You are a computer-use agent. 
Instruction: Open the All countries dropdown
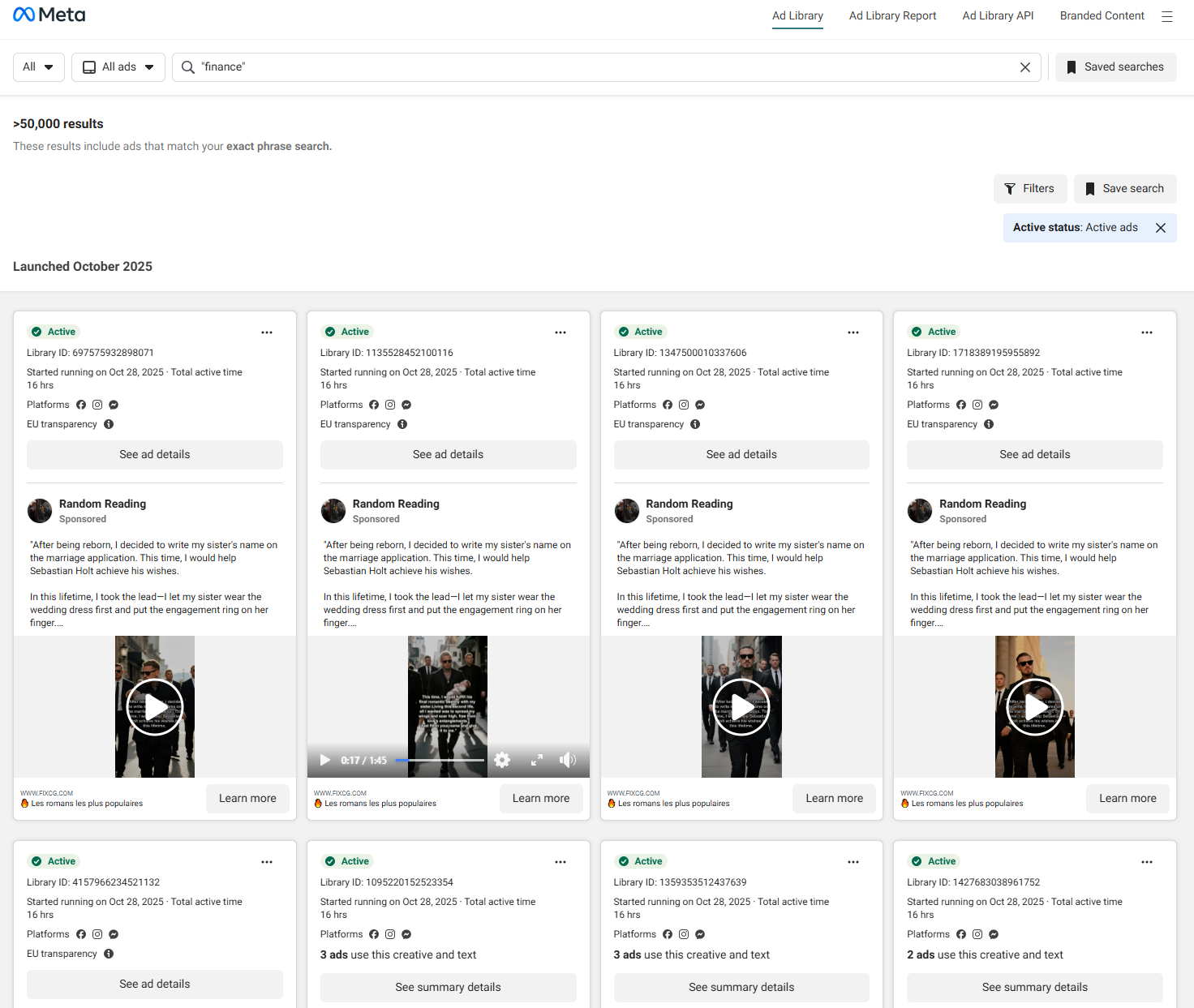[38, 67]
